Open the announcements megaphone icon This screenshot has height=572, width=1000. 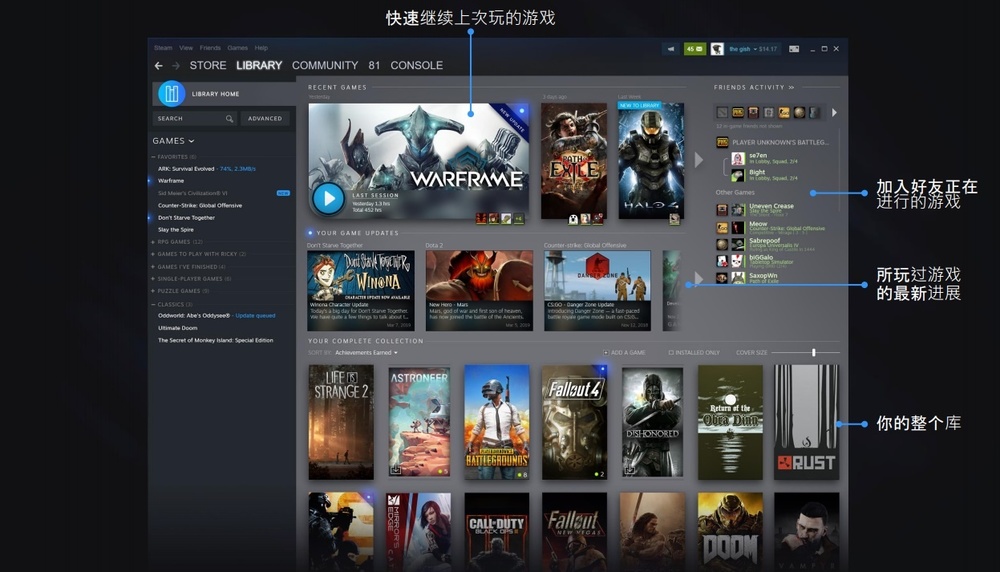pyautogui.click(x=672, y=48)
